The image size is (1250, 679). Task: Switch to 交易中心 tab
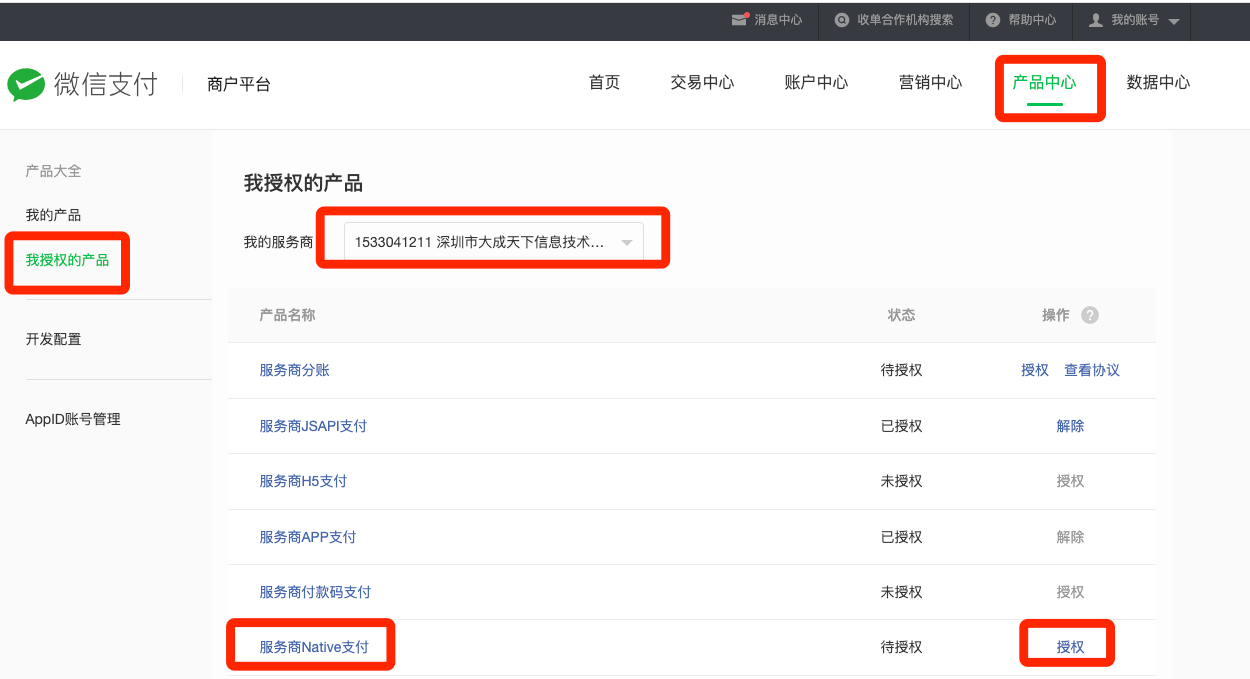[x=702, y=83]
